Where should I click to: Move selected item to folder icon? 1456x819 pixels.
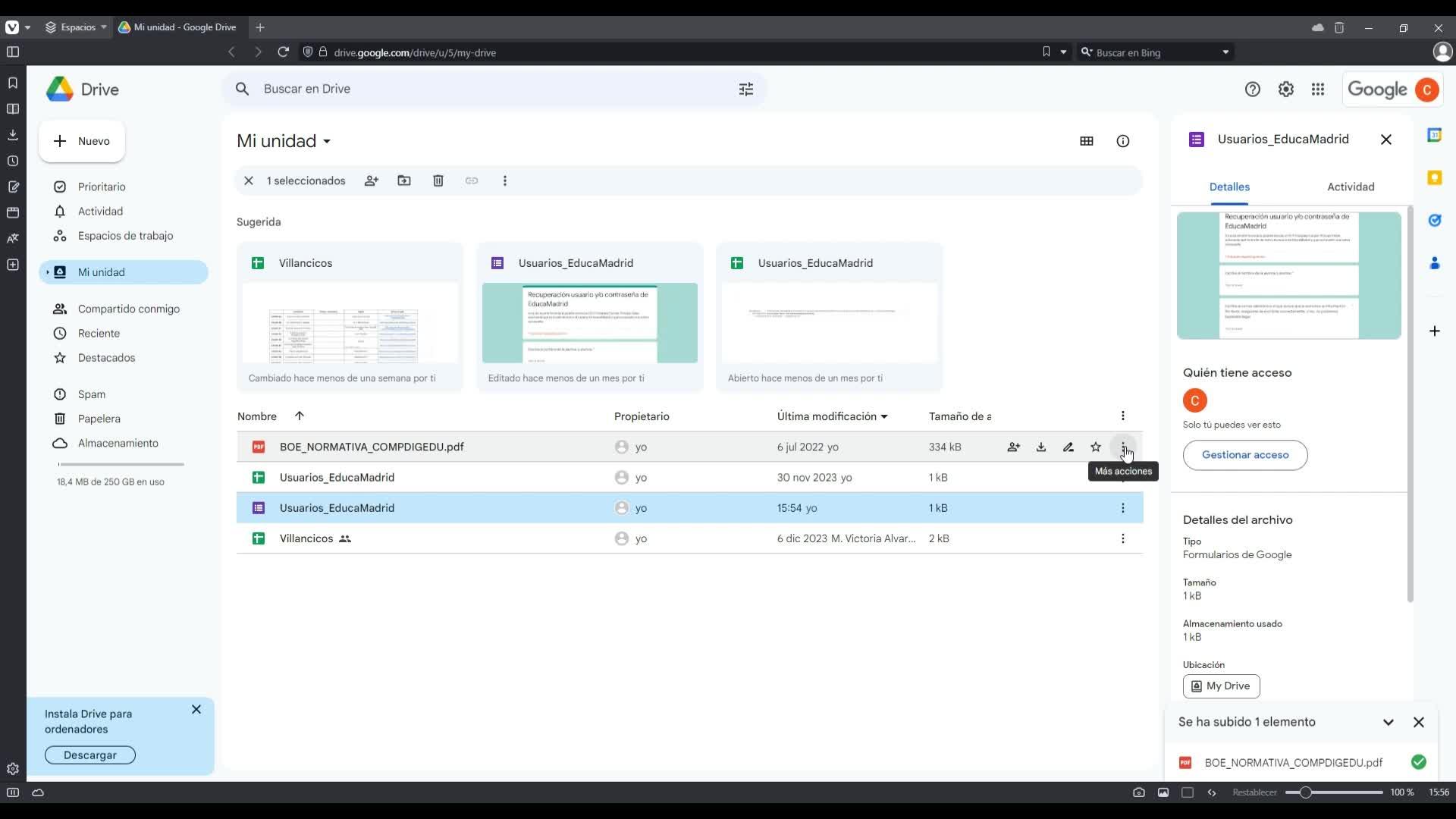[404, 180]
